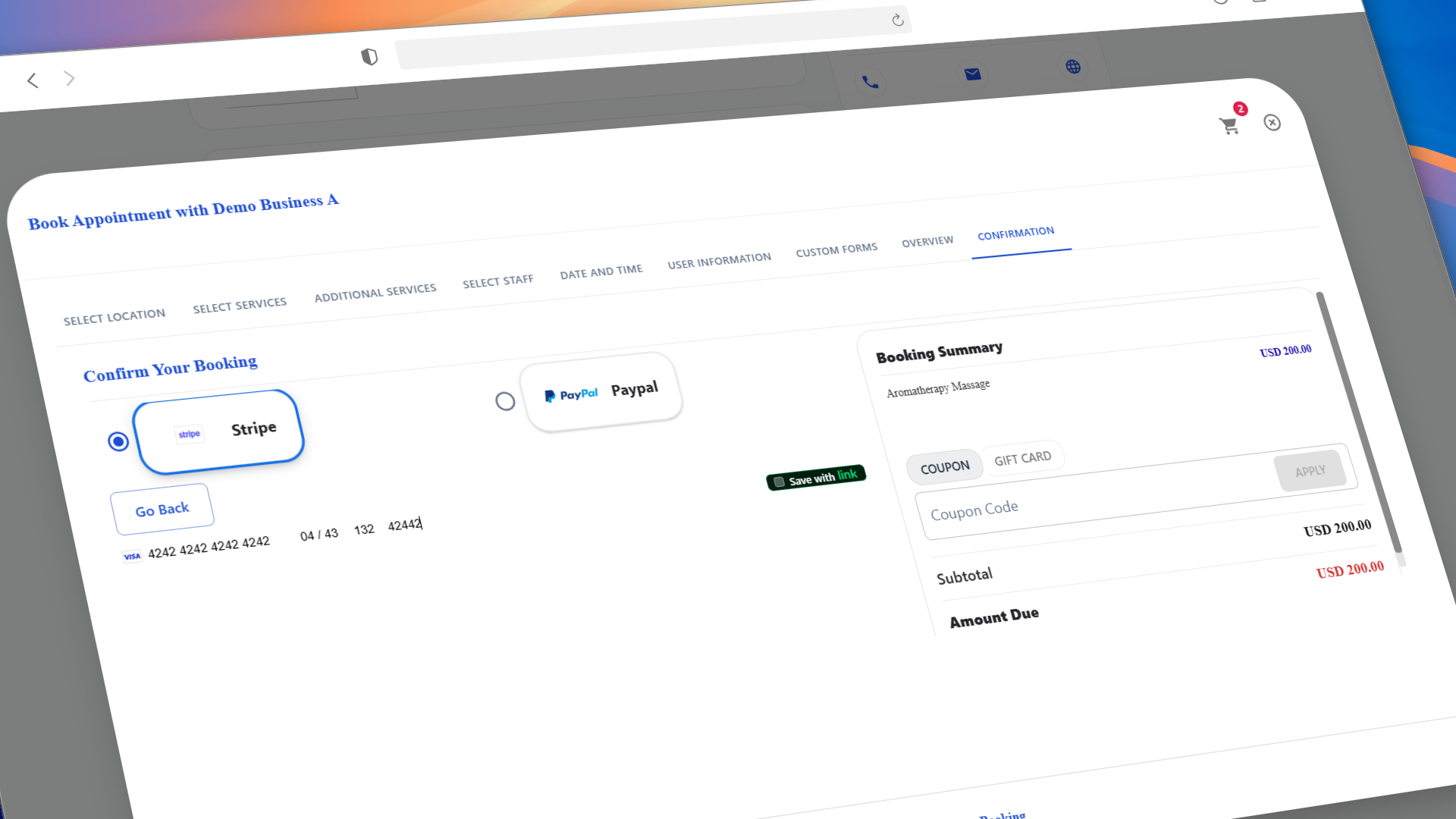Select the COUPON tab
The width and height of the screenshot is (1456, 819).
(x=944, y=466)
